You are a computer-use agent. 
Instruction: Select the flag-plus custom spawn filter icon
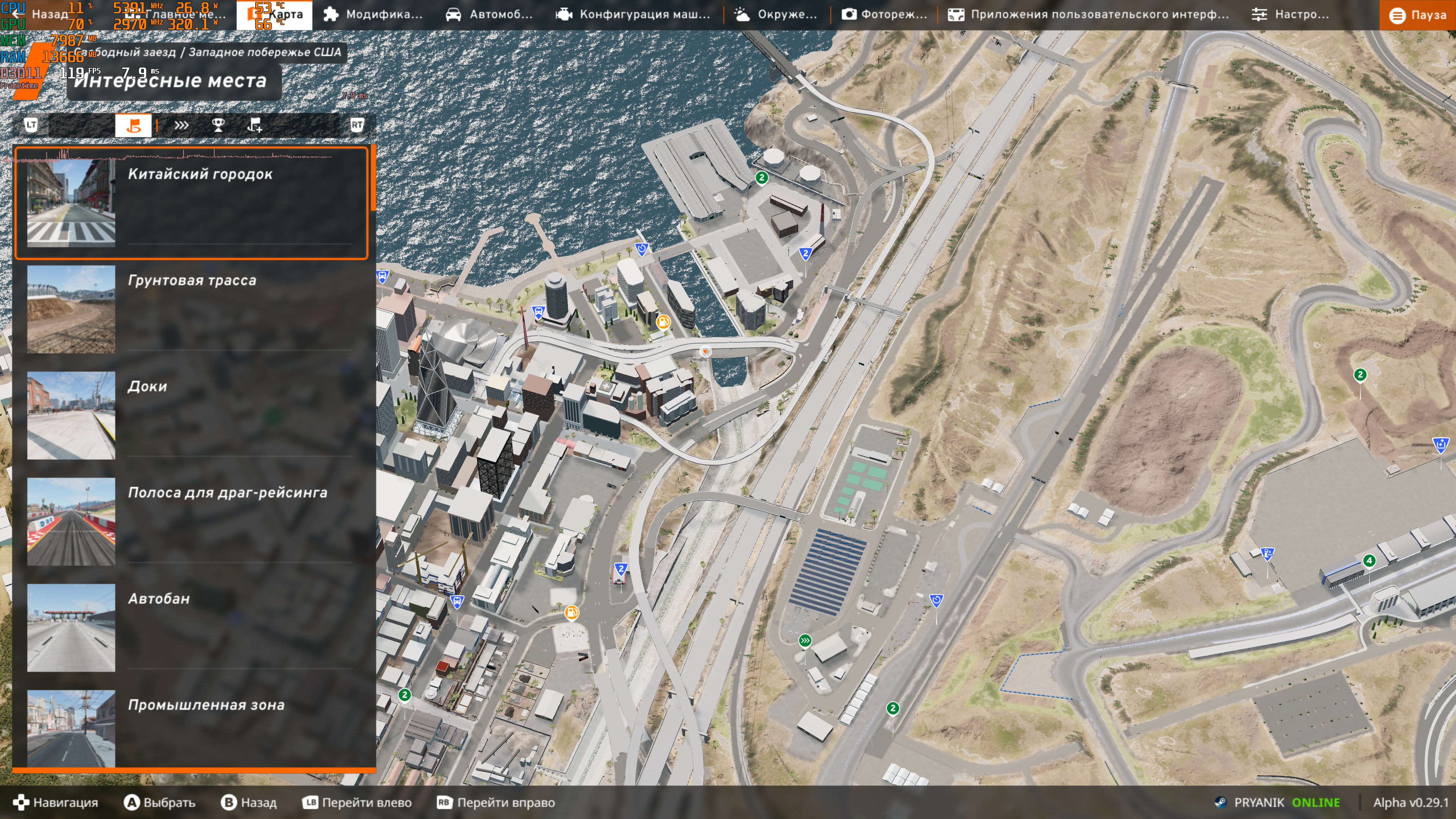point(255,125)
